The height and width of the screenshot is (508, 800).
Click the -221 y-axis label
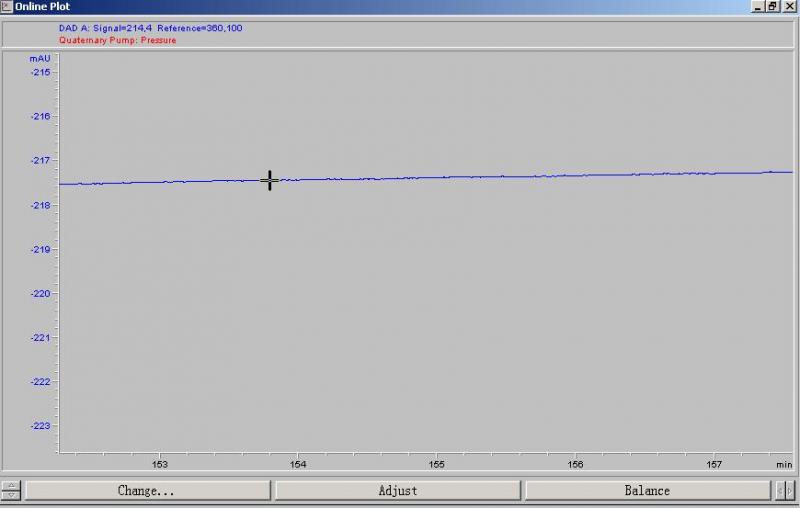(40, 338)
